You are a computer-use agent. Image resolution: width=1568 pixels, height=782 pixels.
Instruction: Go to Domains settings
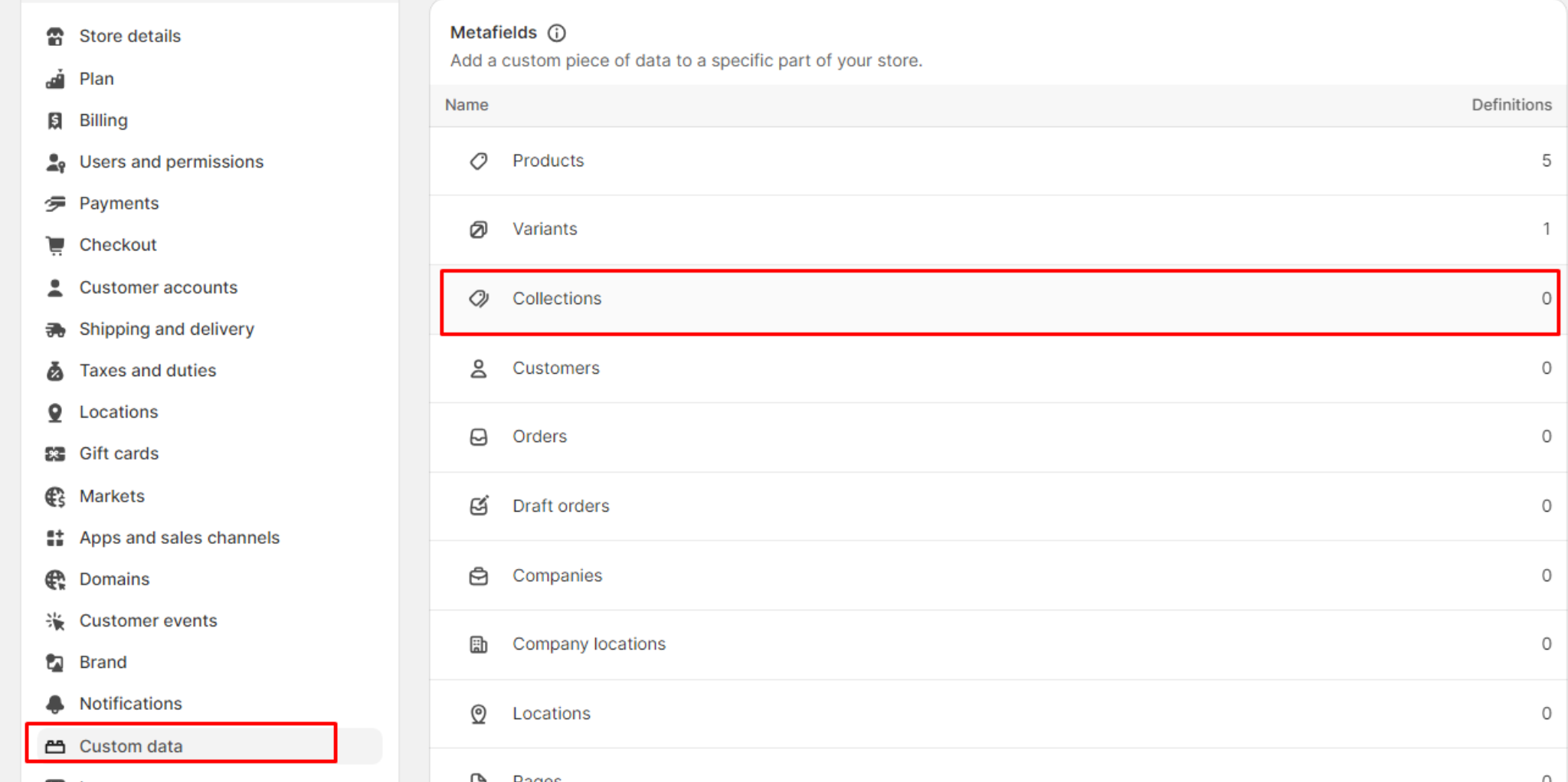(114, 579)
